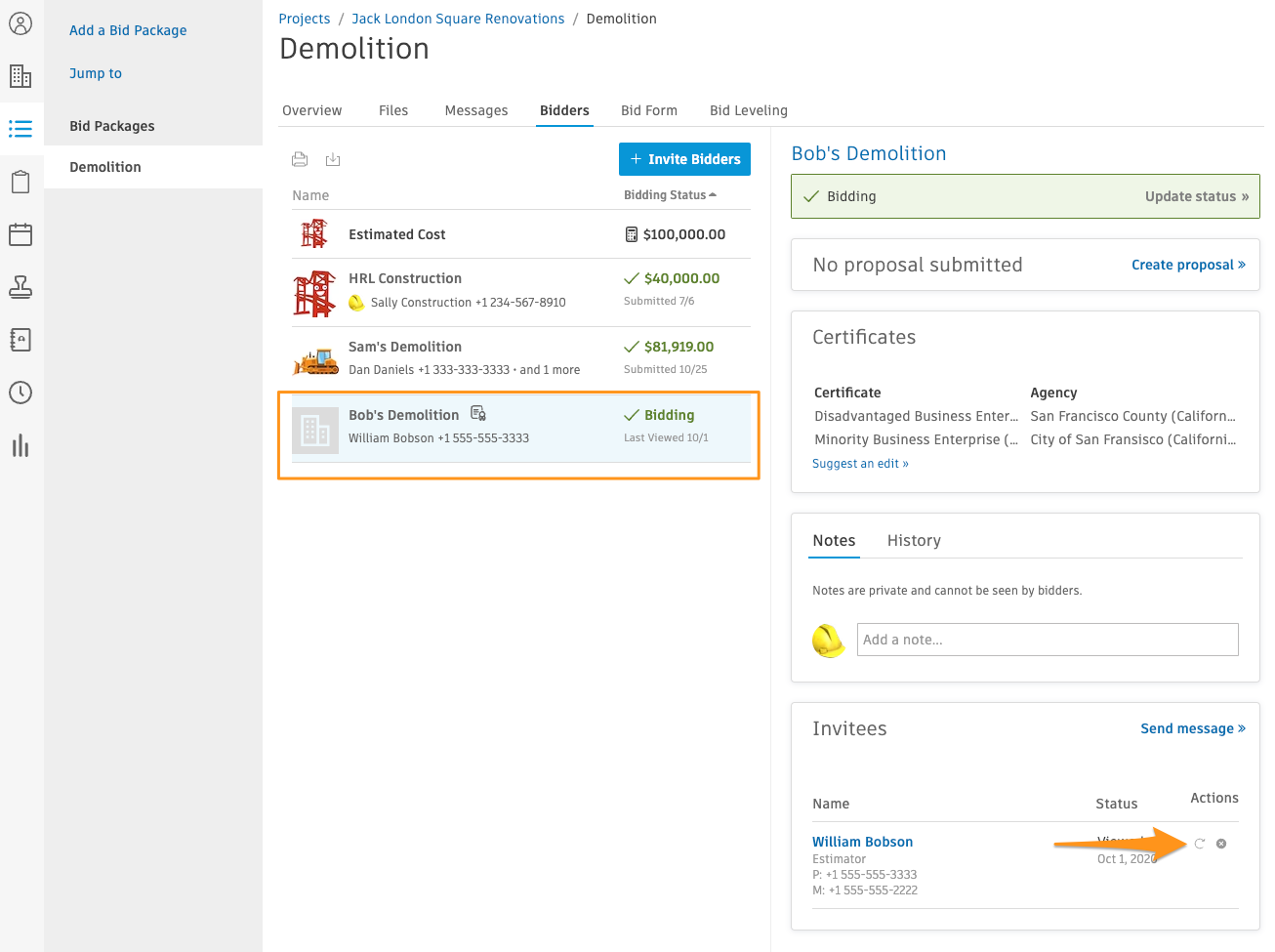Select the reports bar-chart icon in sidebar
Image resolution: width=1275 pixels, height=952 pixels.
click(21, 445)
